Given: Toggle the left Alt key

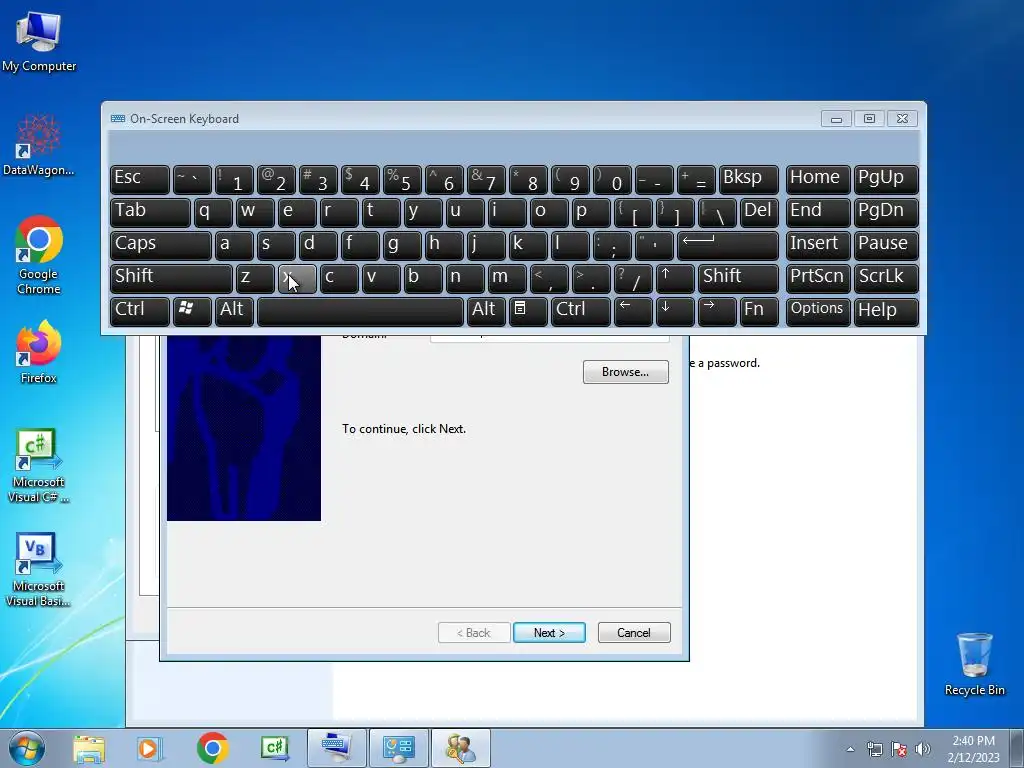Looking at the screenshot, I should [x=234, y=311].
